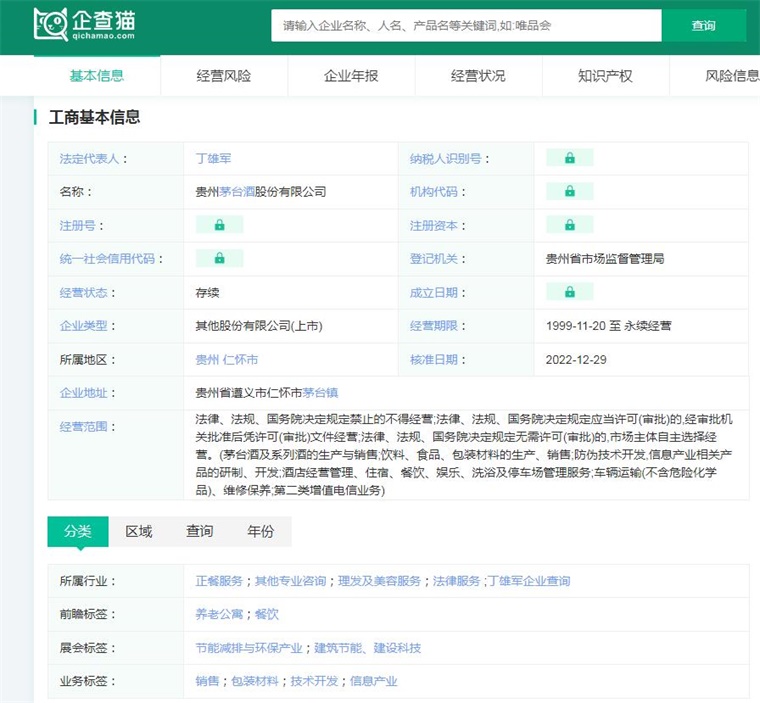Open legal representative 丁雄军 link
The image size is (760, 703).
[213, 158]
